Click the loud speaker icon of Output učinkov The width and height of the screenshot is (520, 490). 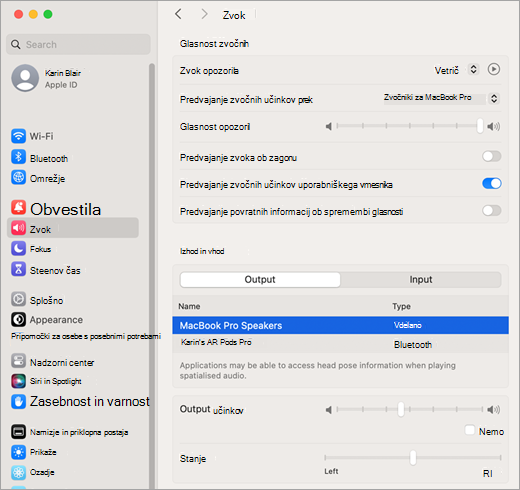coord(494,410)
